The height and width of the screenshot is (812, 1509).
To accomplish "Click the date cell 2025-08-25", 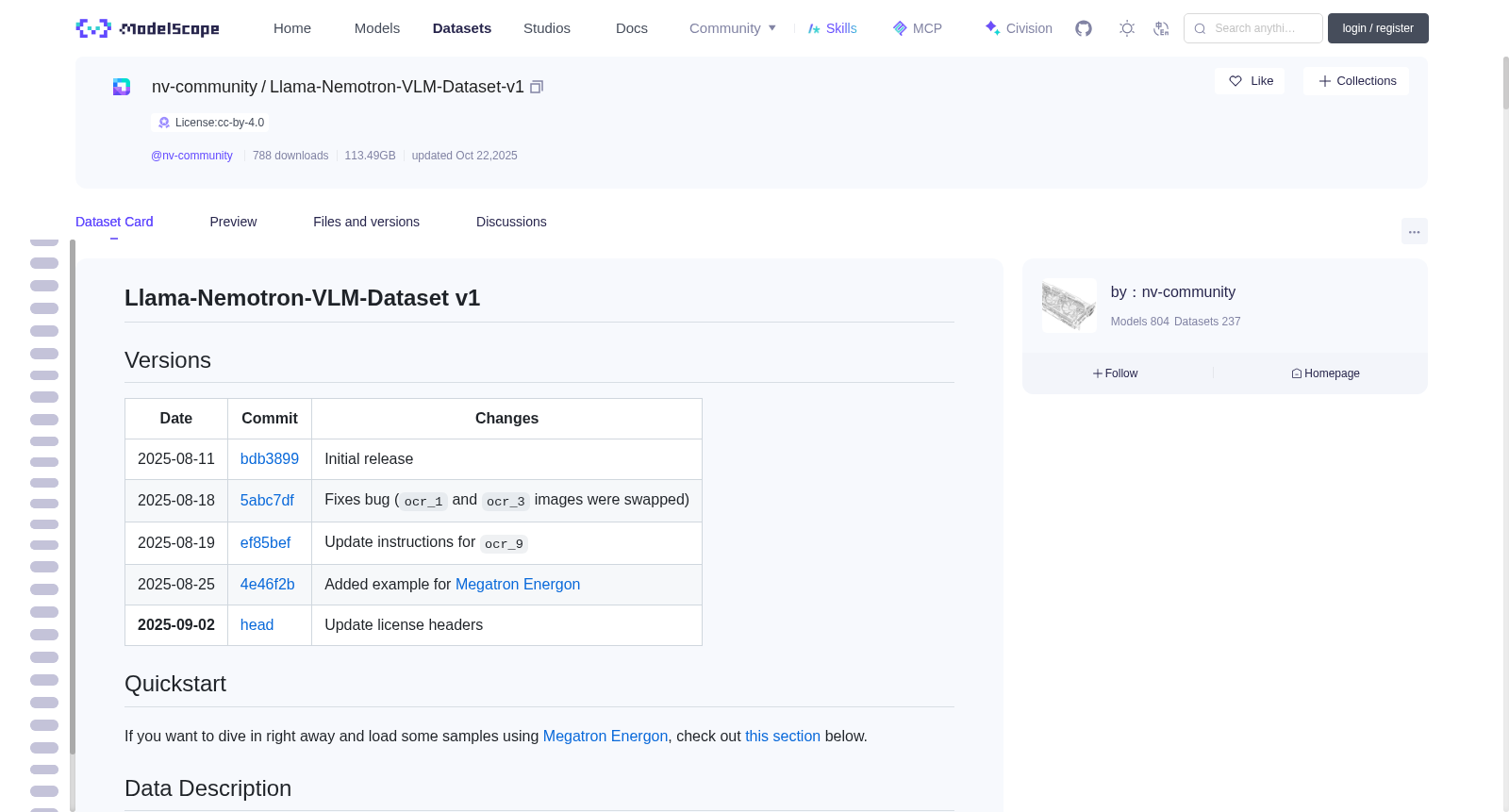I will click(x=176, y=585).
